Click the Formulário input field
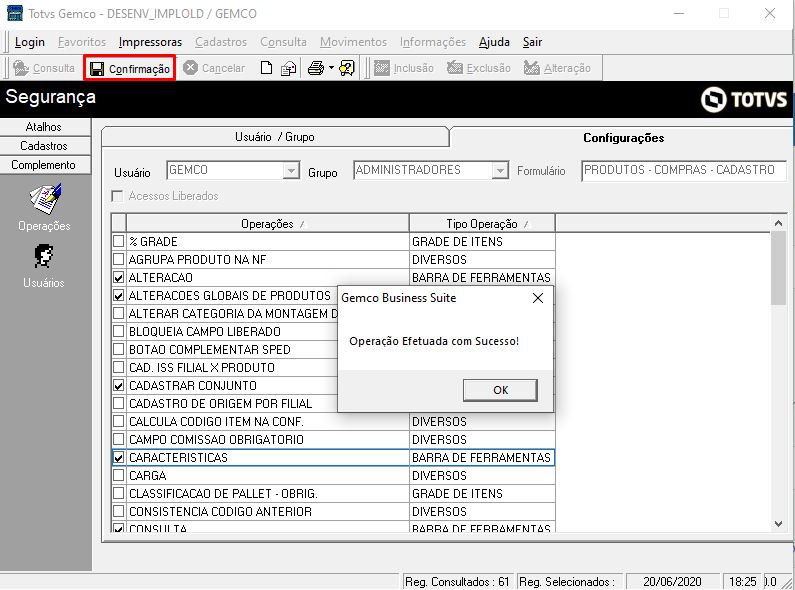The height and width of the screenshot is (590, 795). 683,171
